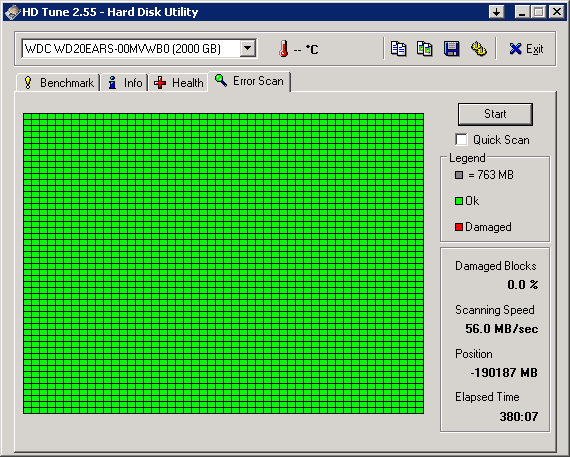This screenshot has width=570, height=457.
Task: Click the gray 763 MB legend square
Action: 459,175
